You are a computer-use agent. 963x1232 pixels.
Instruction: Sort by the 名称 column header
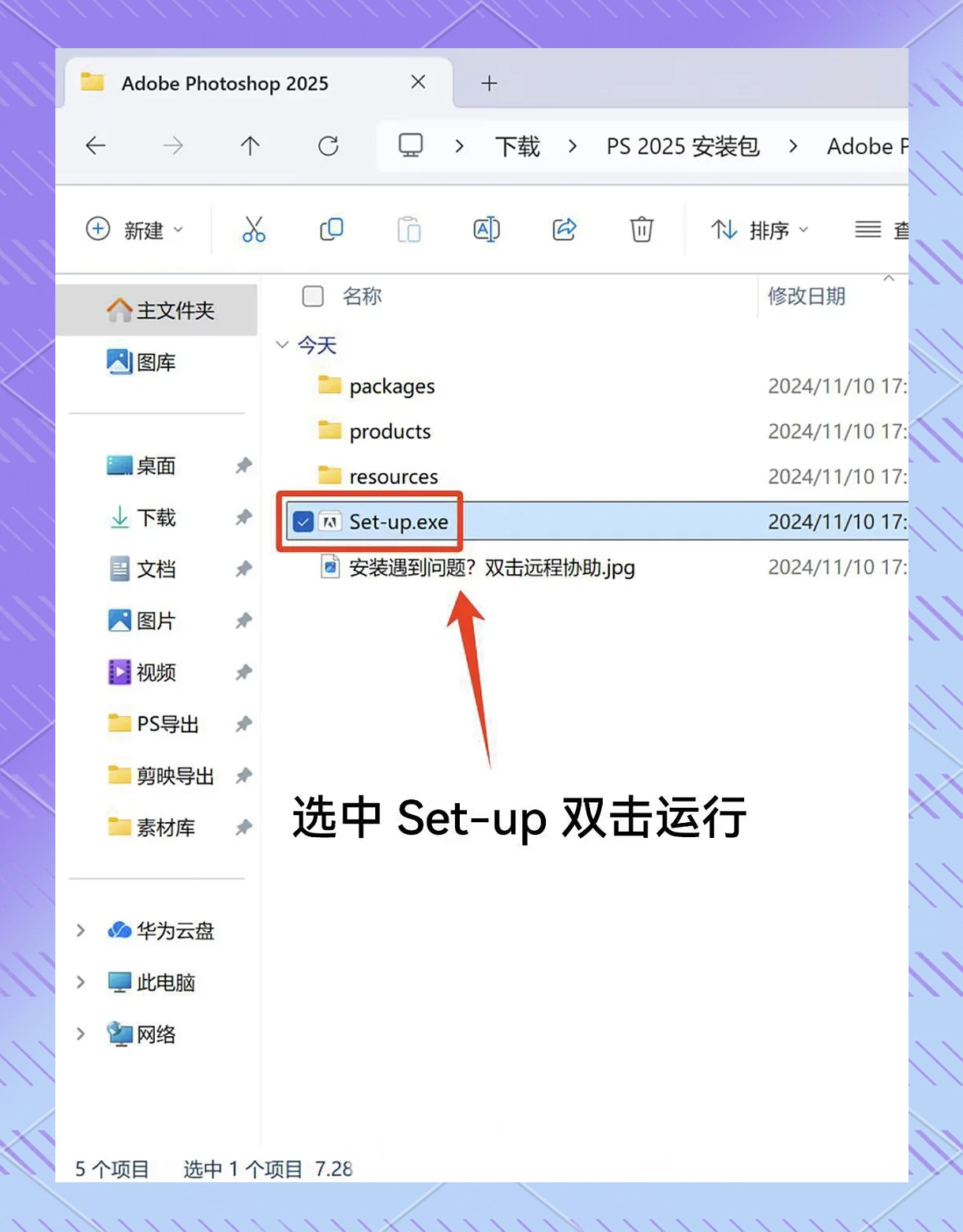(363, 296)
